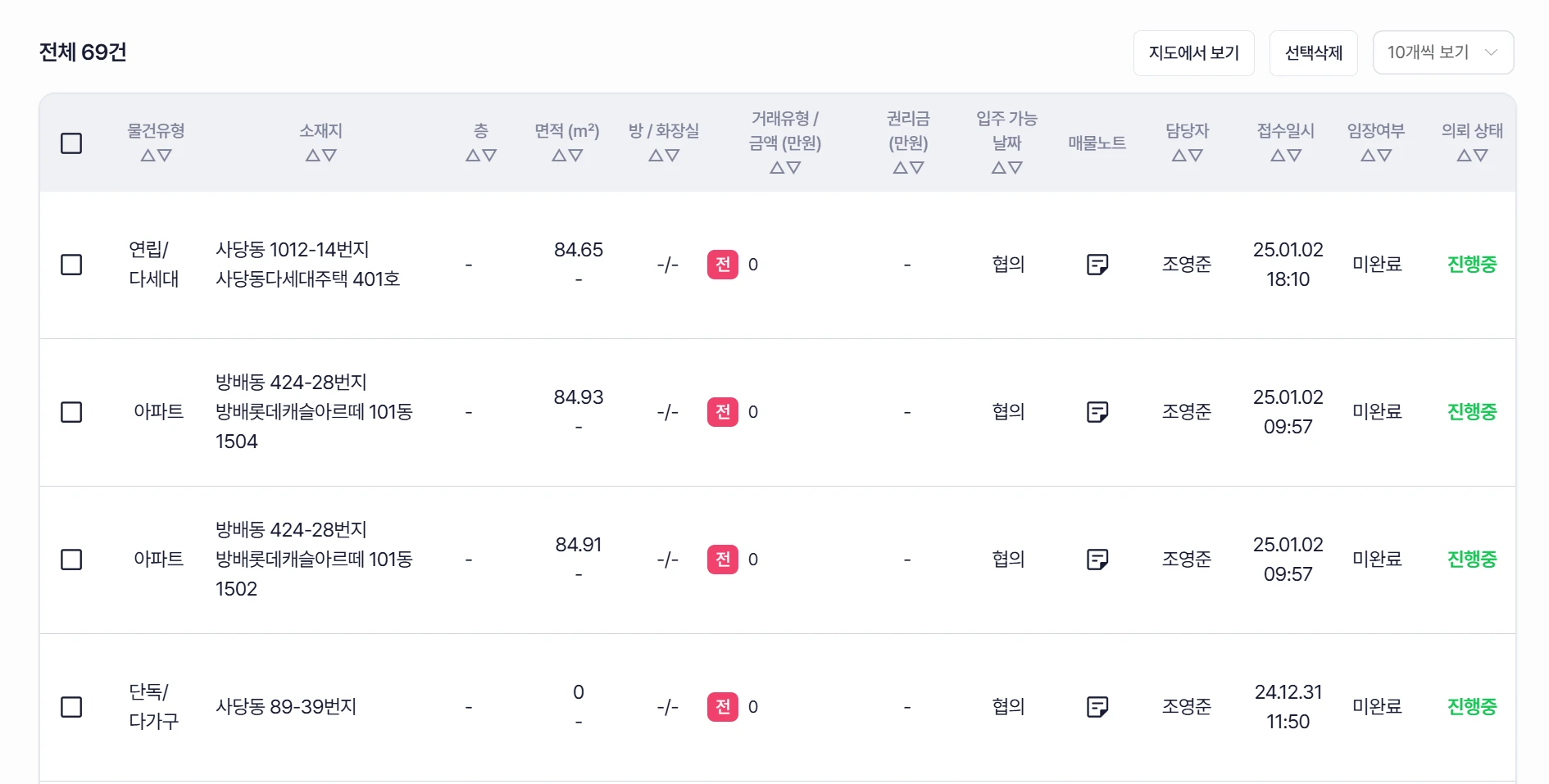Open memo note for 방배롯데캐슬아르떼 1504 listing

point(1097,412)
